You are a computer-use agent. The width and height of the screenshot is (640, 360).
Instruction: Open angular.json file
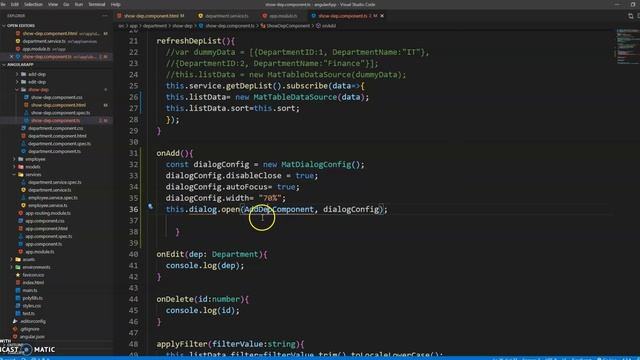31,337
